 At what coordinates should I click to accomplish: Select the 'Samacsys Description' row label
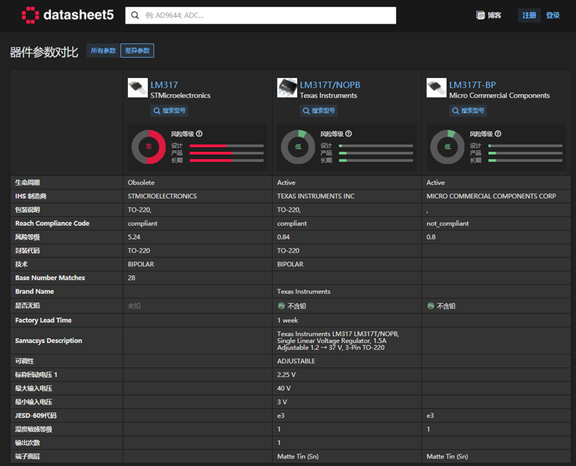(x=48, y=340)
